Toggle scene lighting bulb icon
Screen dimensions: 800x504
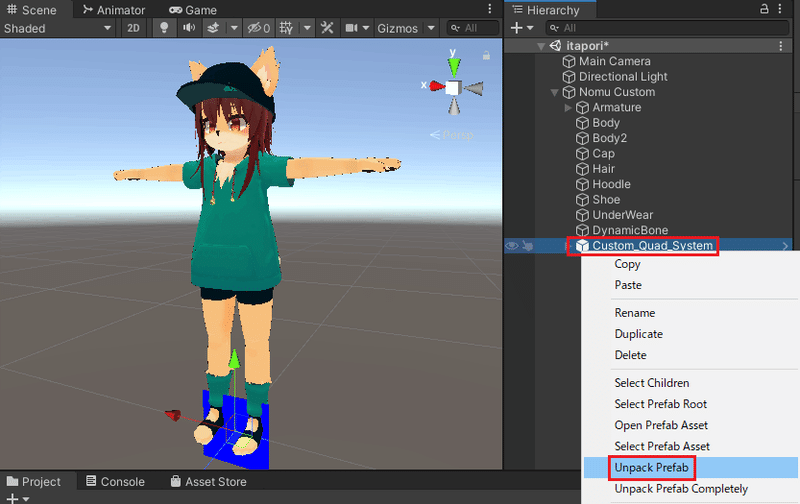(164, 28)
